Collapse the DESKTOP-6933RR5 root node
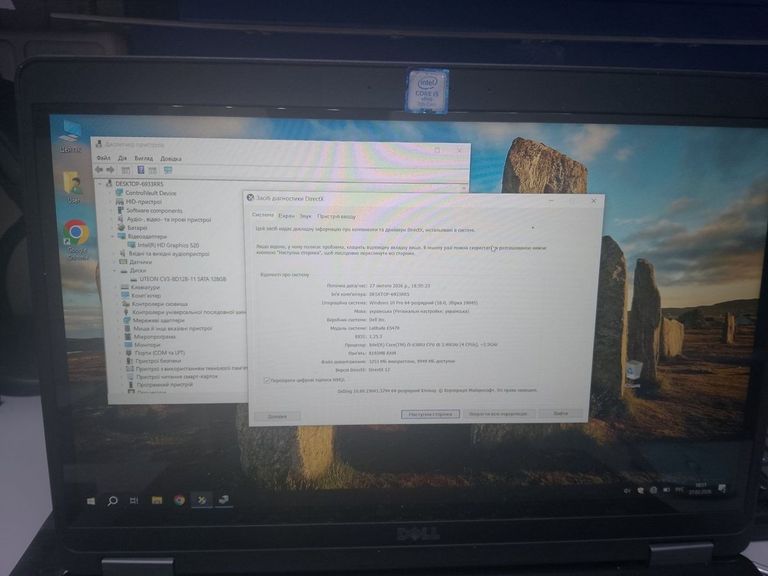Screen dimensions: 768x576 tap(100, 184)
